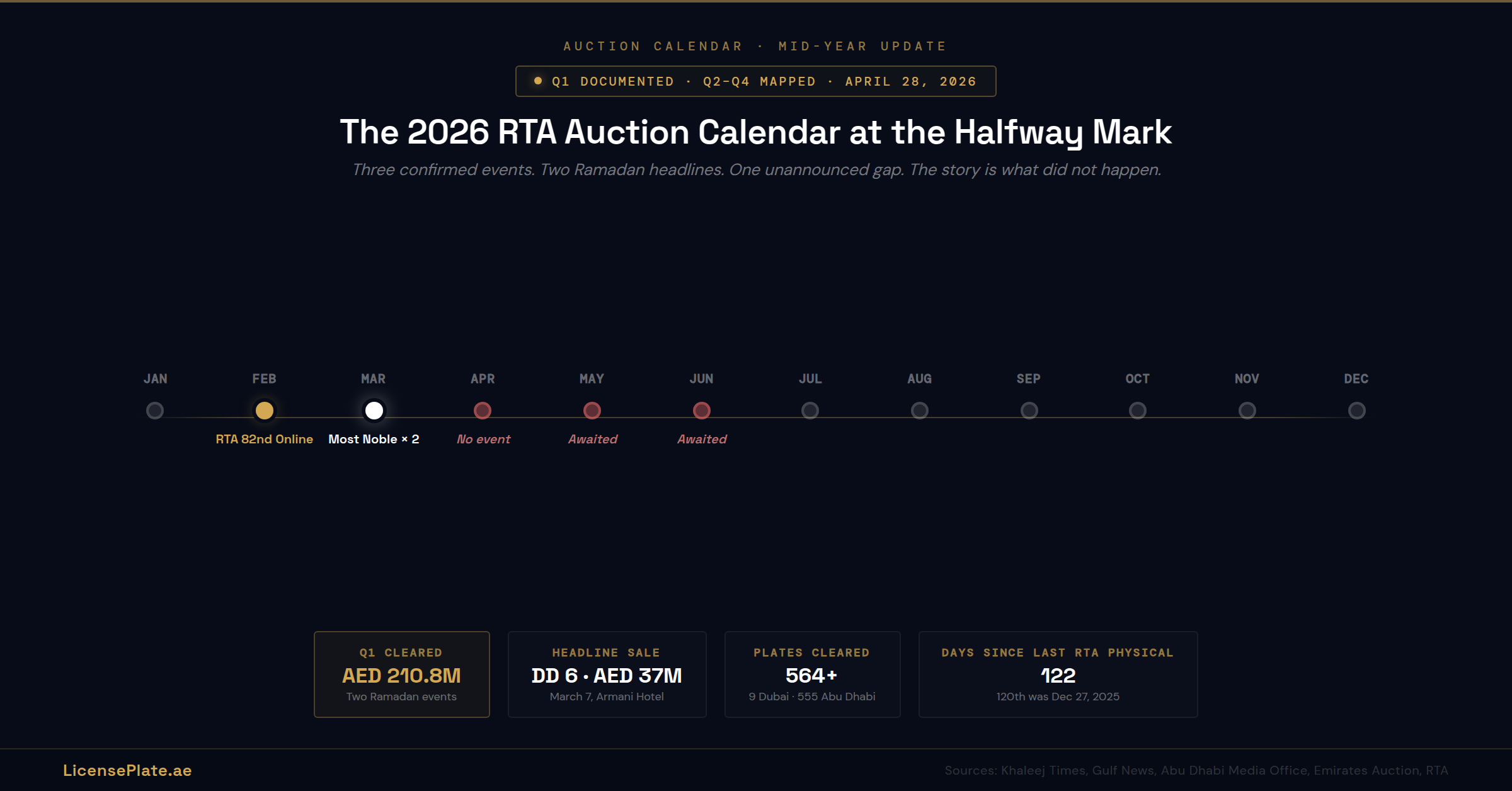Click the November timeline dot
The width and height of the screenshot is (1512, 791).
click(x=1247, y=411)
